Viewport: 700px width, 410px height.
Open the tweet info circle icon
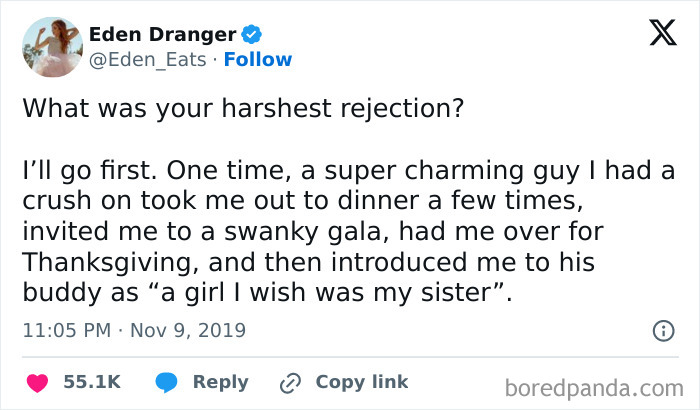[x=661, y=329]
